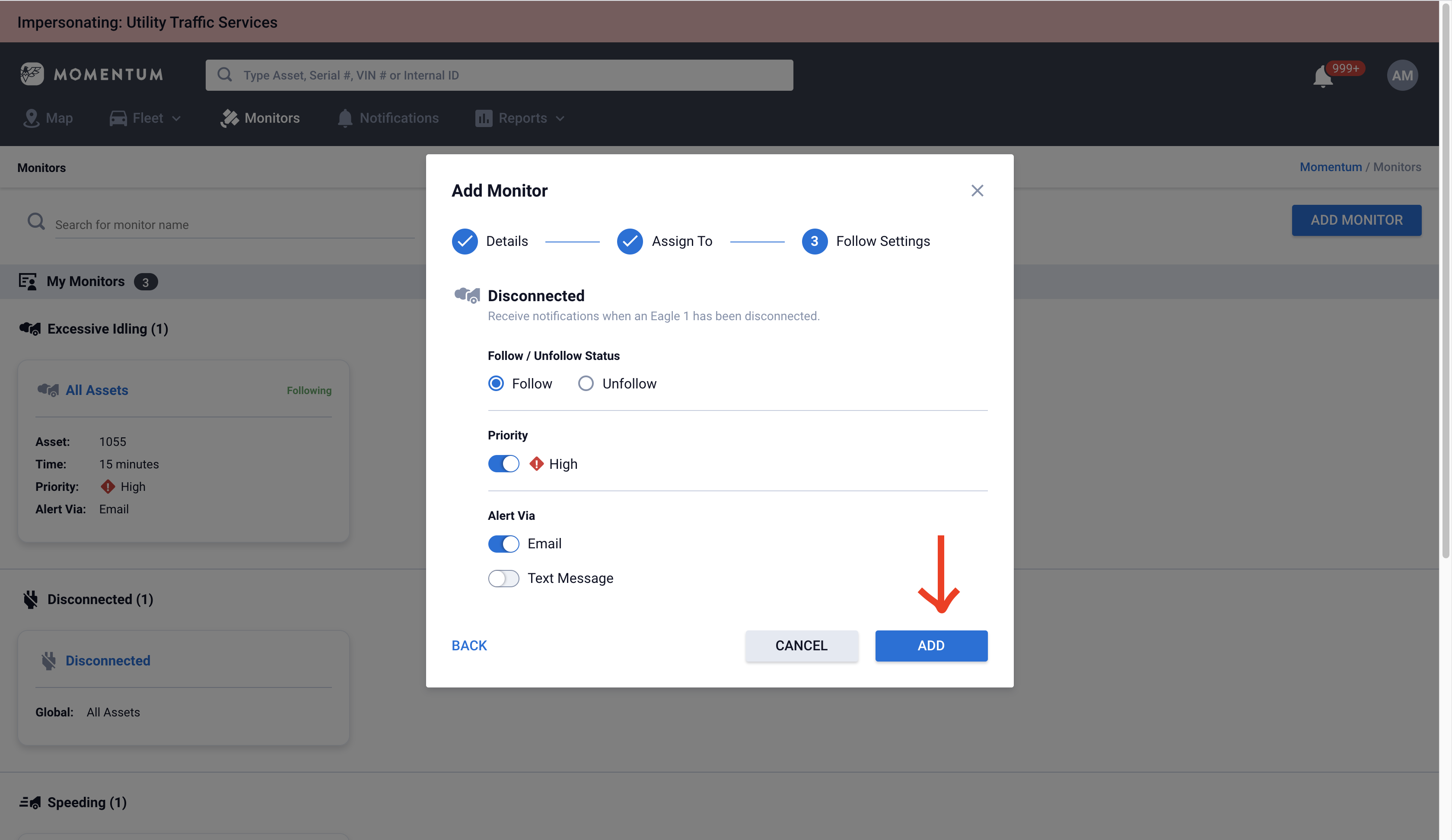Click the Map pin icon
This screenshot has height=840, width=1452.
click(31, 118)
